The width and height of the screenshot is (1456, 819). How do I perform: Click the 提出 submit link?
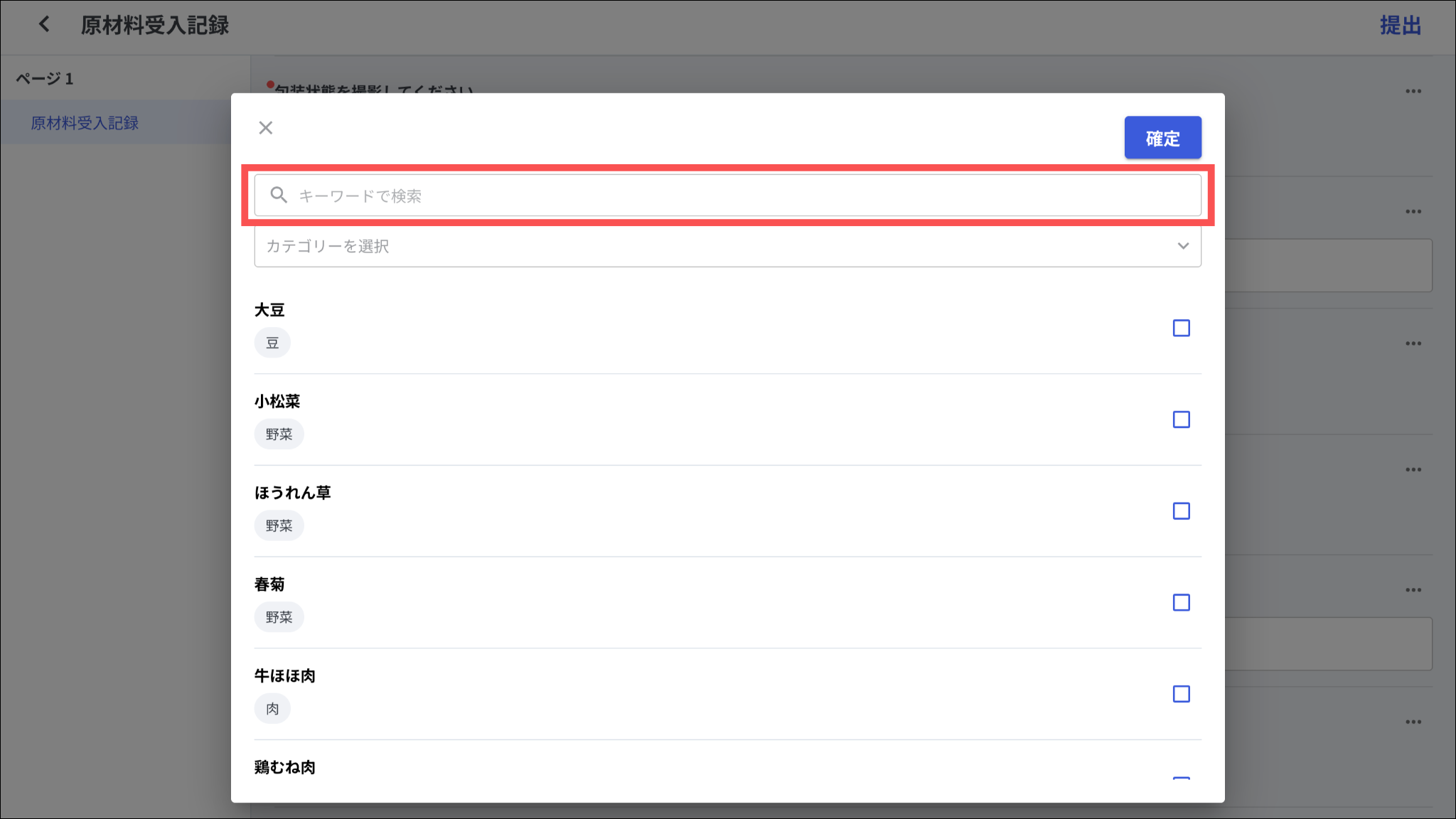(1400, 26)
